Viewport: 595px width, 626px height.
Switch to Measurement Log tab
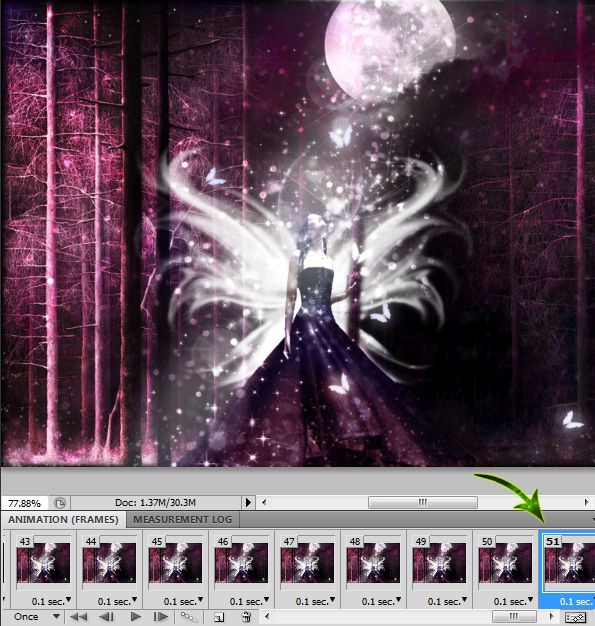tap(182, 519)
